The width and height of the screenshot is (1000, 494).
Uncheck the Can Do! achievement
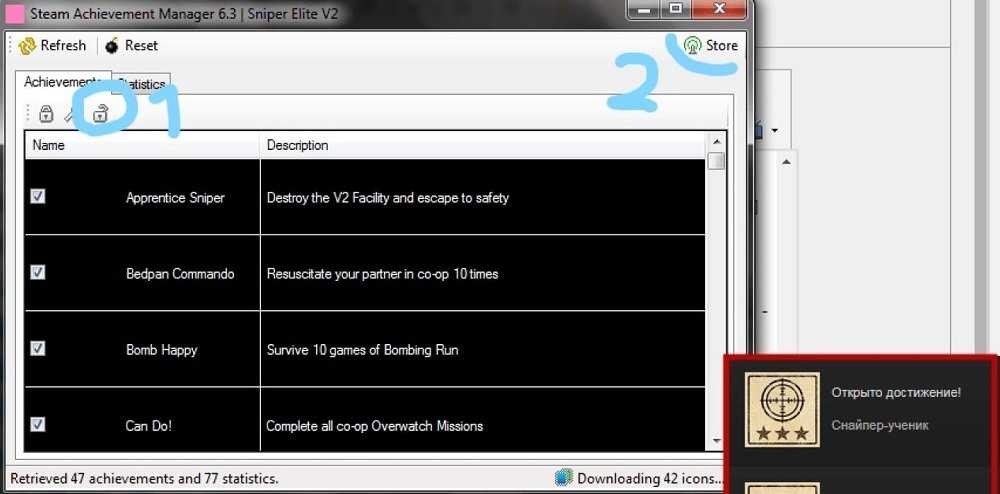(x=38, y=424)
